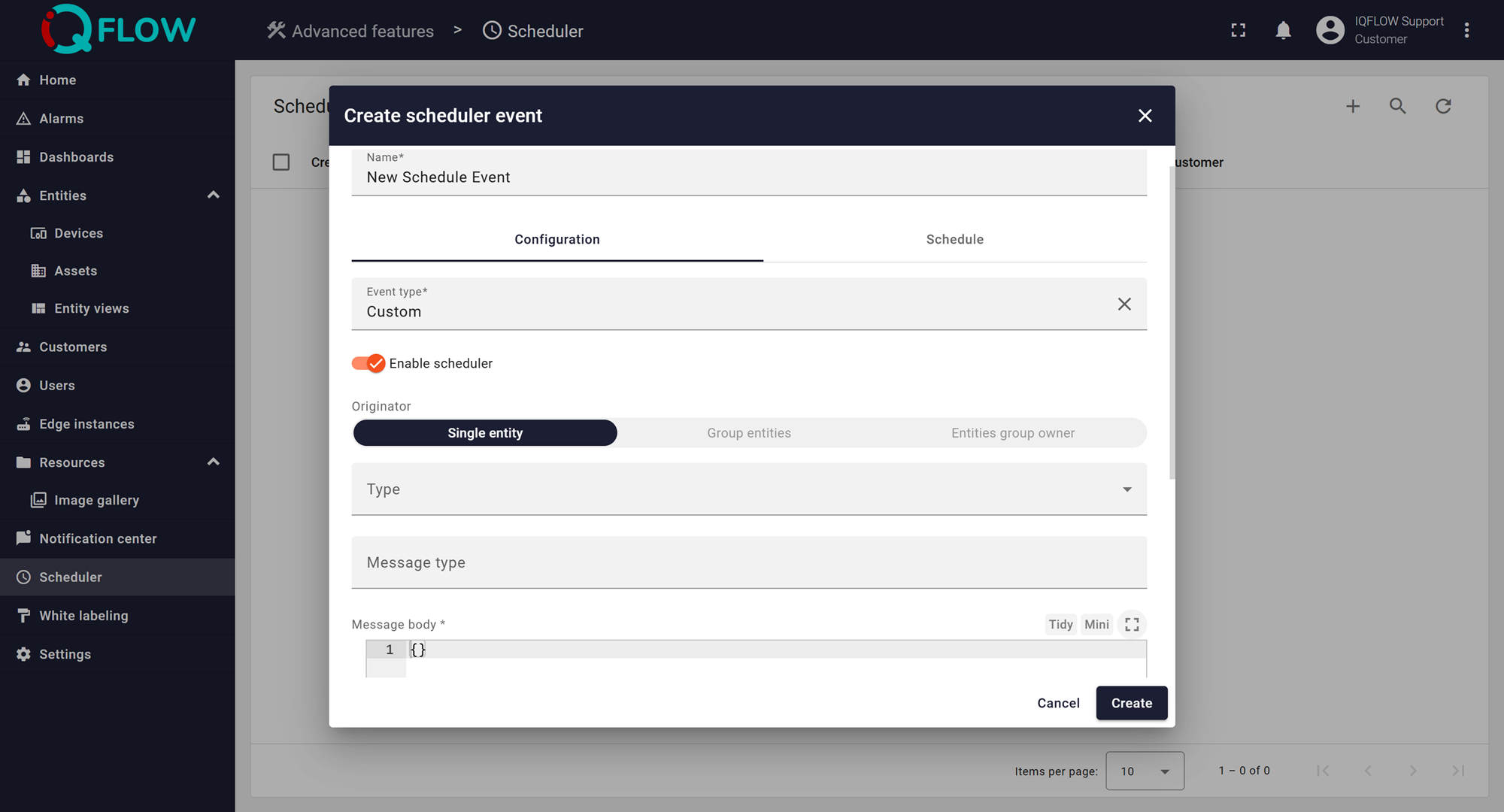Viewport: 1504px width, 812px height.
Task: Open Notification center in sidebar
Action: (98, 538)
